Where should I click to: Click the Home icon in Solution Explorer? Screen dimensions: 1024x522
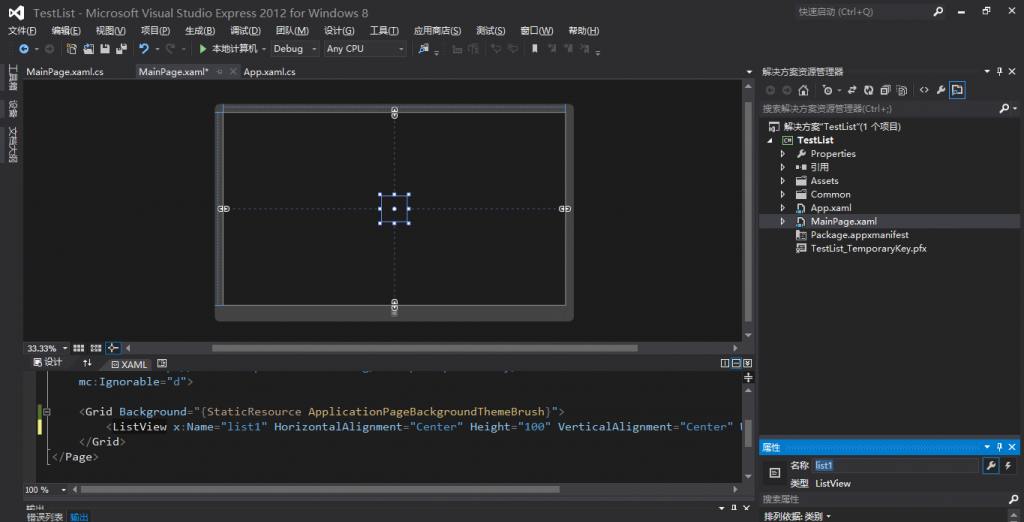pos(803,90)
